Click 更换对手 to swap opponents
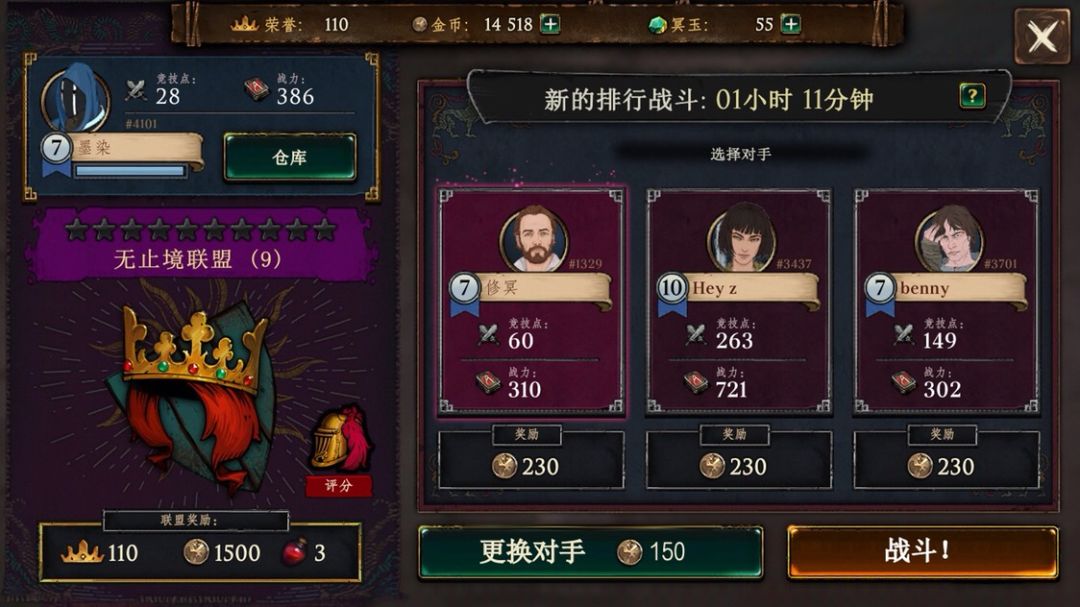Screen dimensions: 1080x607 590,552
